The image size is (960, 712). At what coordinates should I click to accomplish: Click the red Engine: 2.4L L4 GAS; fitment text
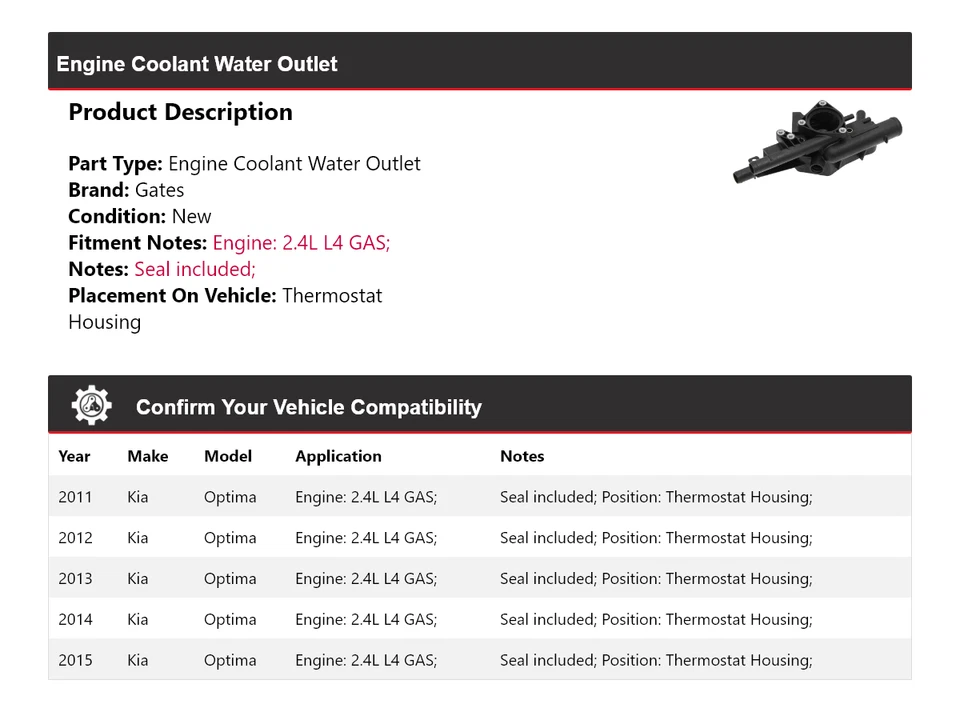[x=301, y=243]
